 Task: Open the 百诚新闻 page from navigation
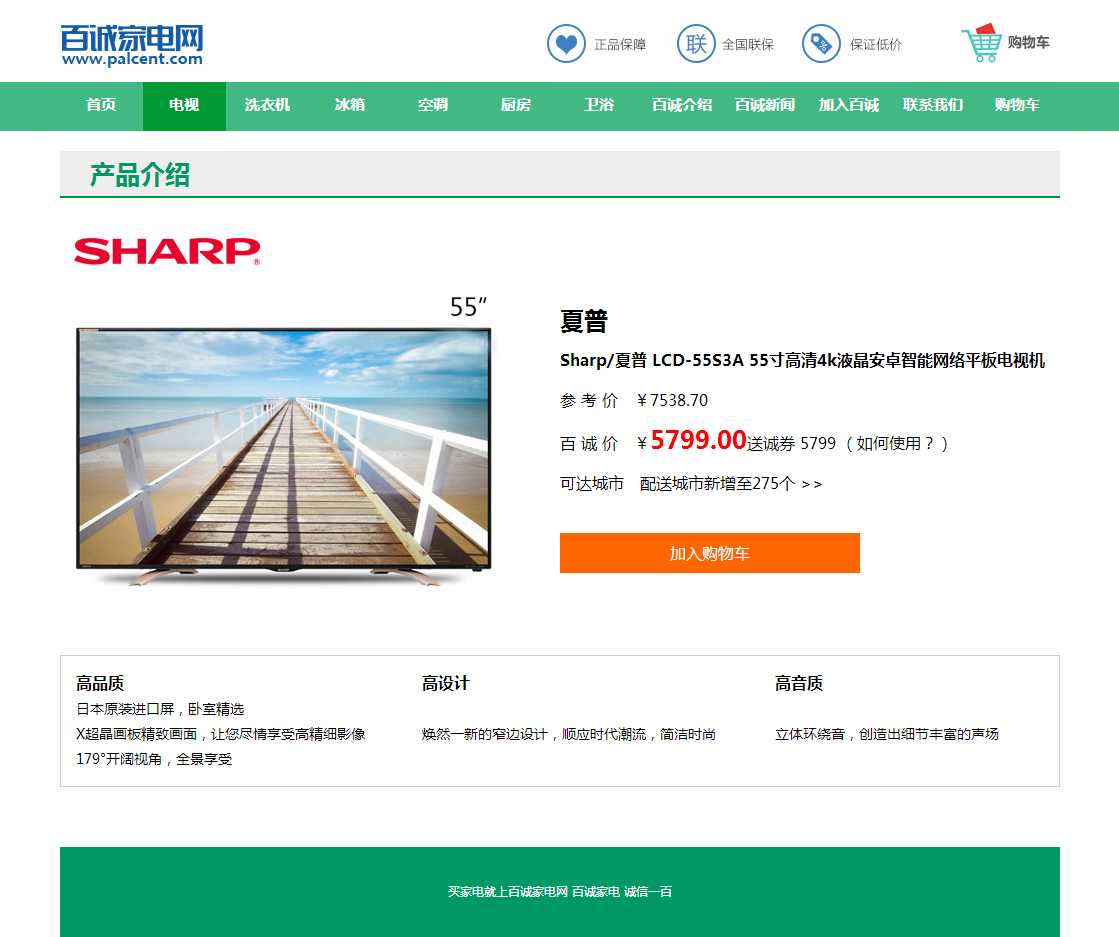pos(765,106)
